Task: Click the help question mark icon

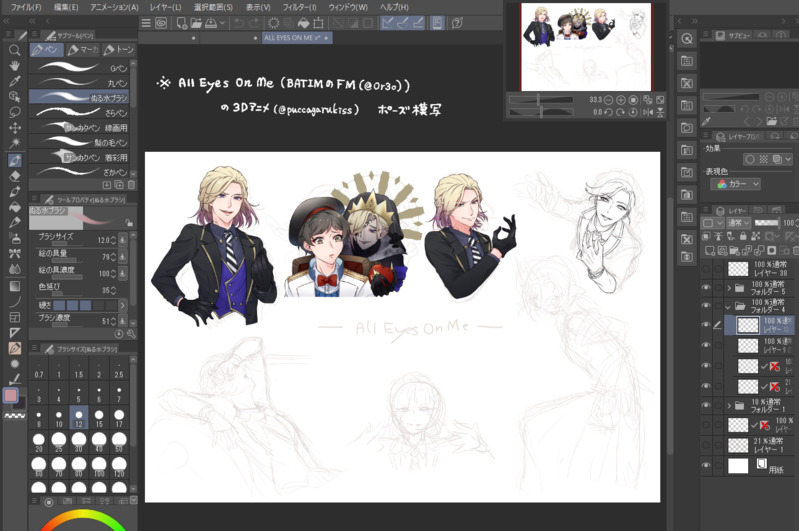Action: click(457, 23)
